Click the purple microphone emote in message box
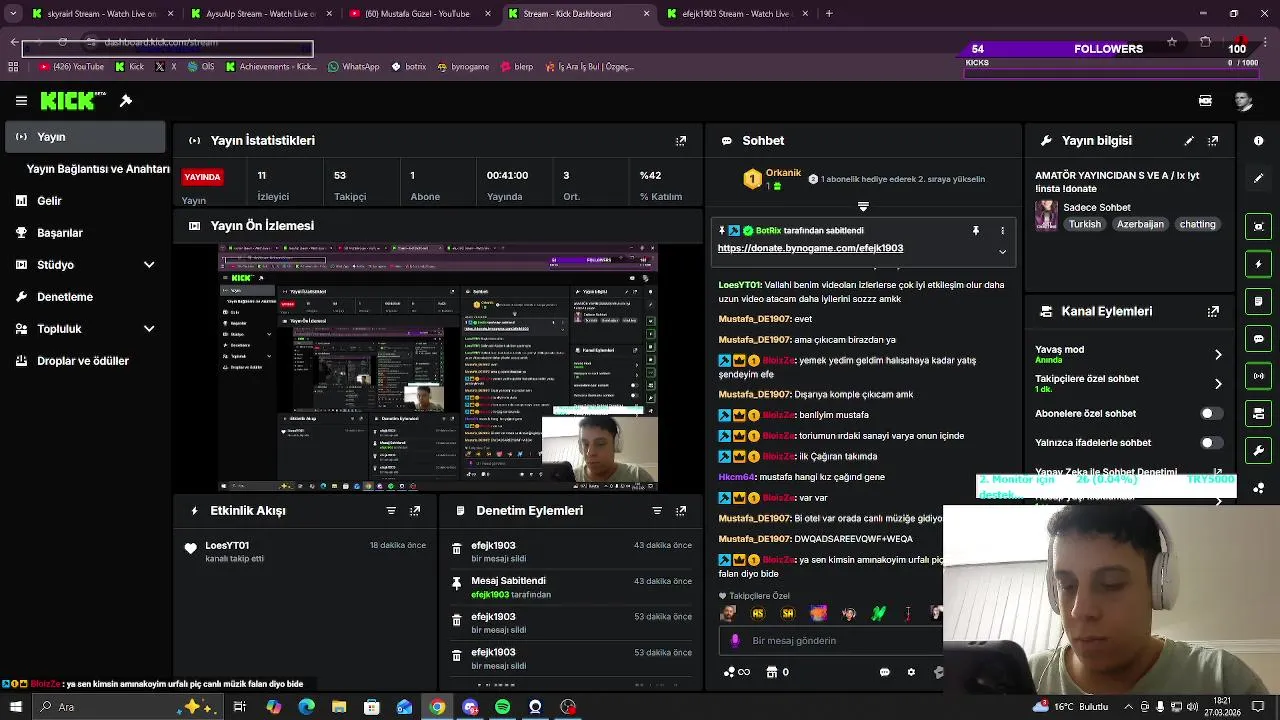 tap(735, 640)
